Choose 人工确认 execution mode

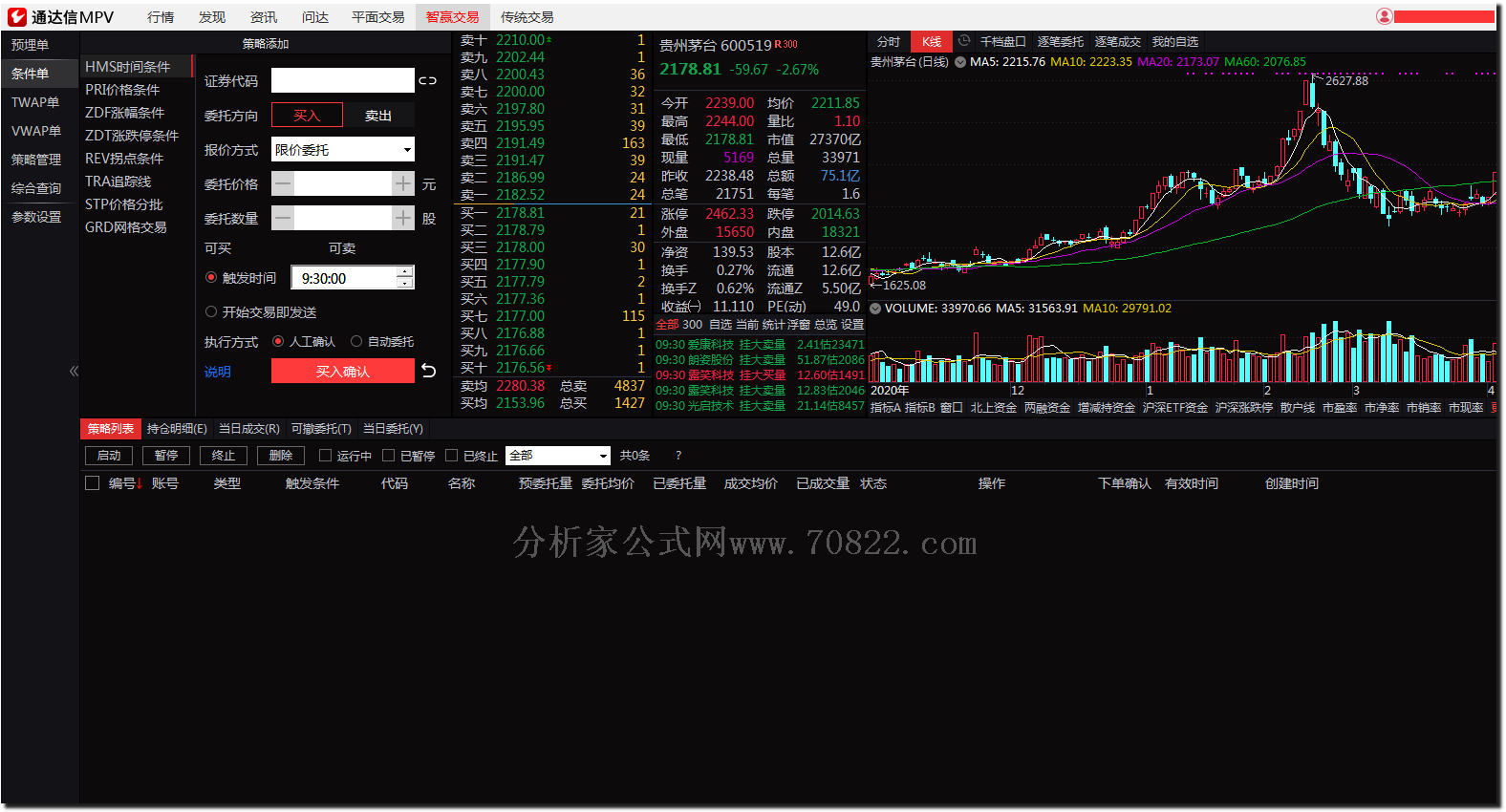tap(278, 341)
